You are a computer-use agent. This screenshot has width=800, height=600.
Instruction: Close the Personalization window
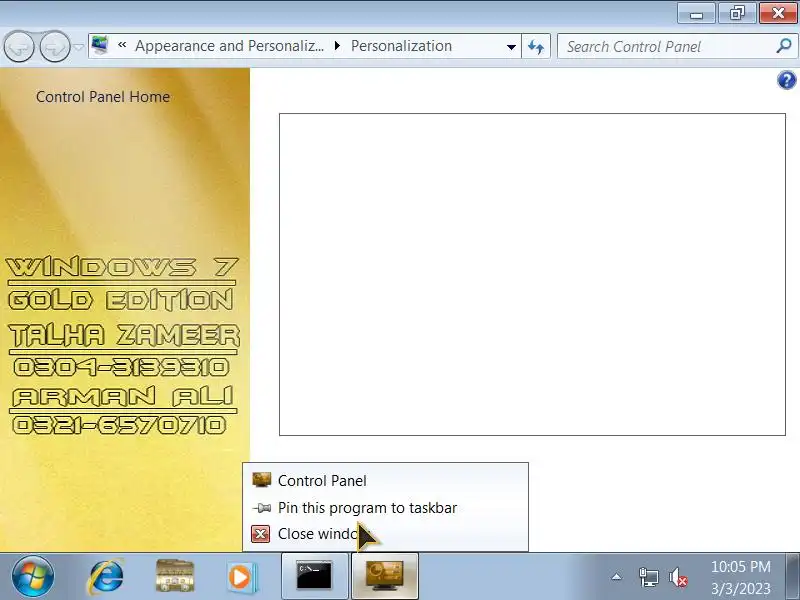coord(778,13)
